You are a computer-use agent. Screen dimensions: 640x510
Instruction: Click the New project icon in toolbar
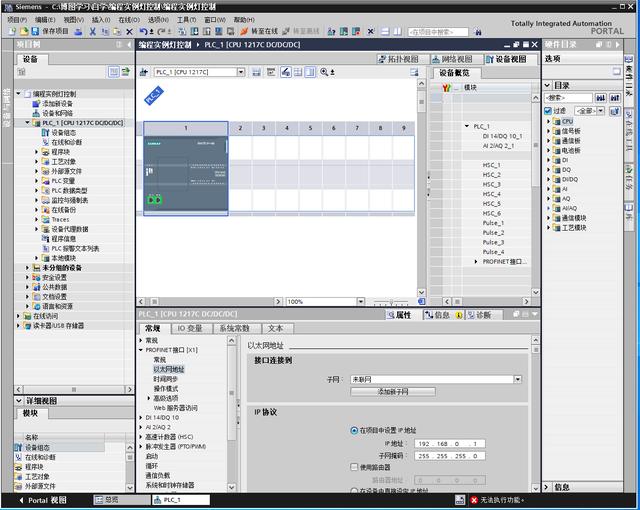(12, 31)
